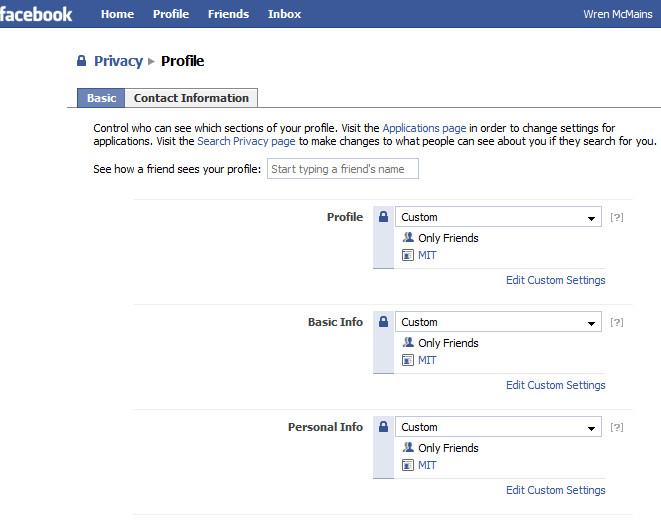This screenshot has height=520, width=661.
Task: Click network icon beside MIT in Profile row
Action: [x=408, y=255]
